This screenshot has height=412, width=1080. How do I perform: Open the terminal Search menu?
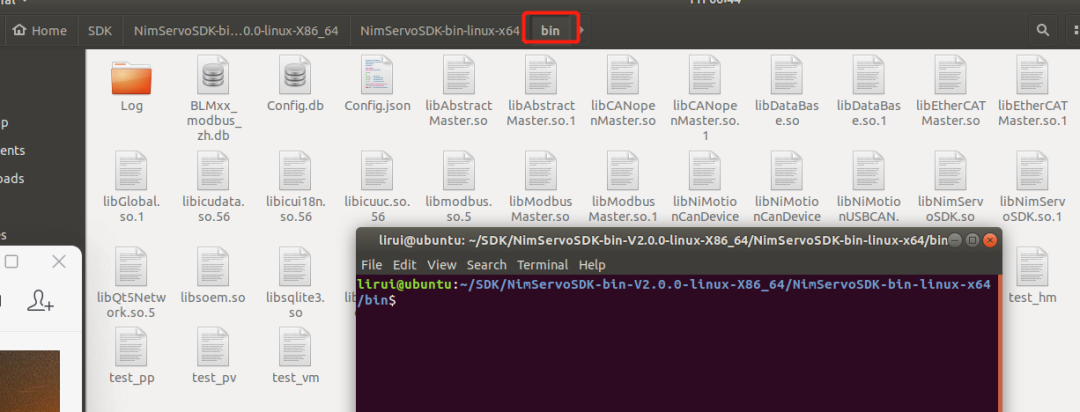(486, 265)
